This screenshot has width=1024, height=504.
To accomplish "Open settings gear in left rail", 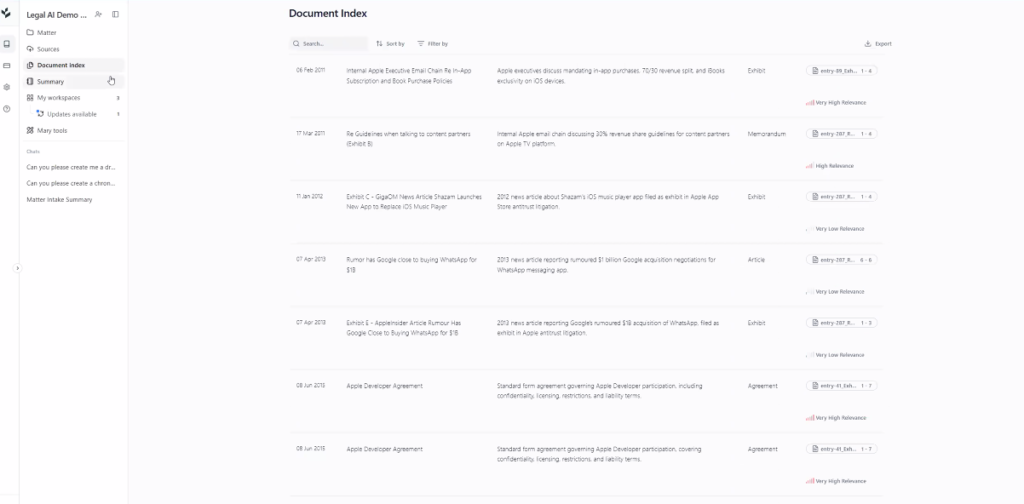I will pyautogui.click(x=7, y=87).
